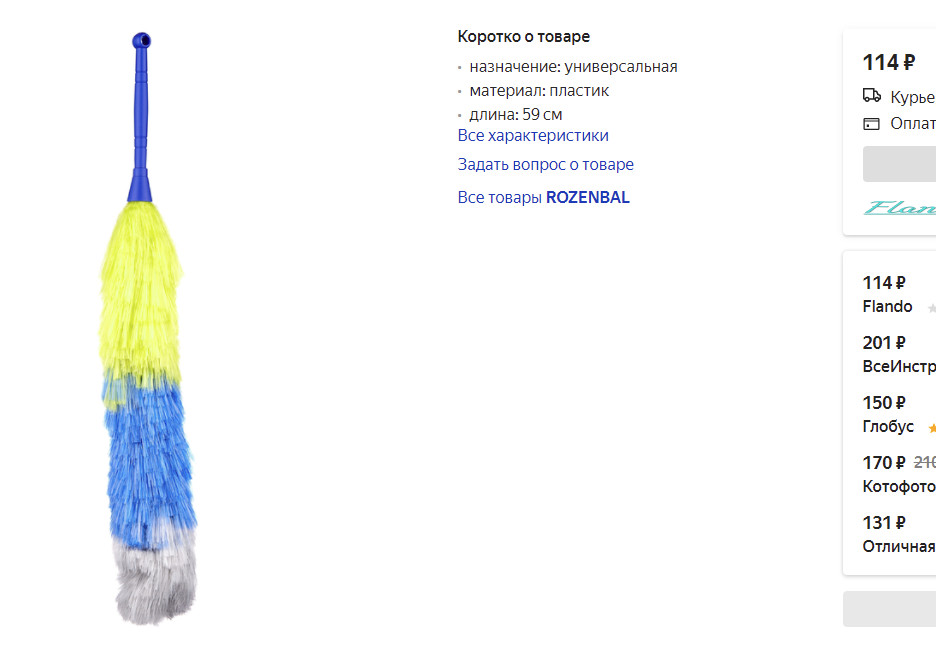The image size is (936, 650).
Task: Click the gray button below offers list
Action: [889, 609]
